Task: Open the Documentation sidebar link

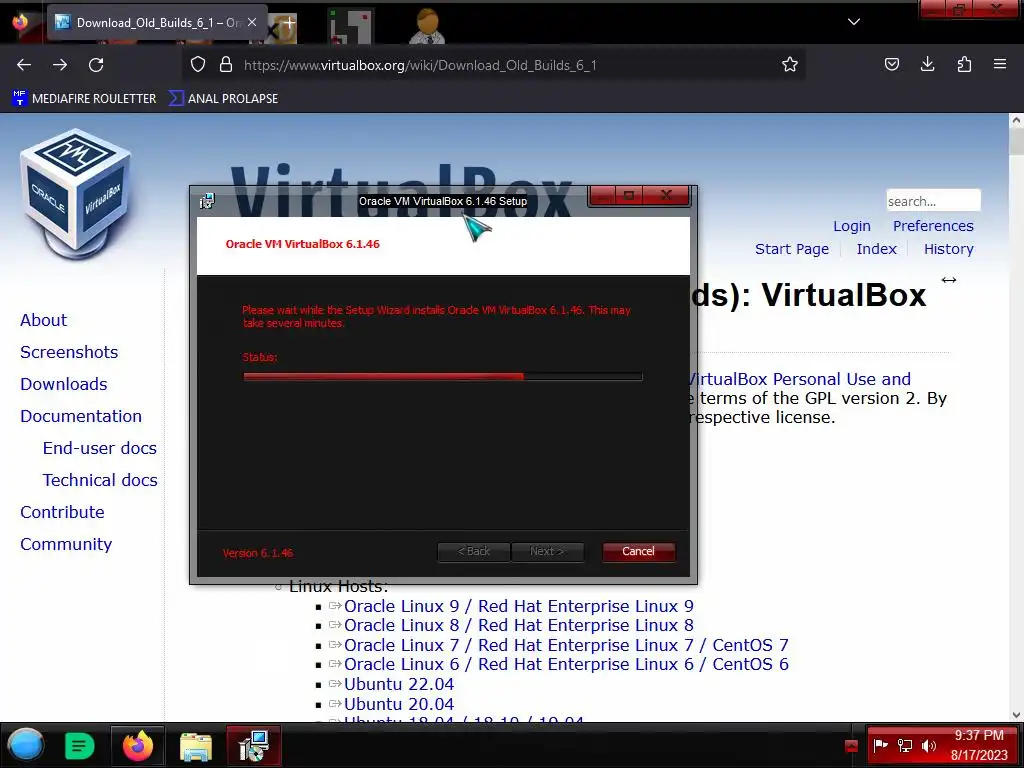Action: 80,416
